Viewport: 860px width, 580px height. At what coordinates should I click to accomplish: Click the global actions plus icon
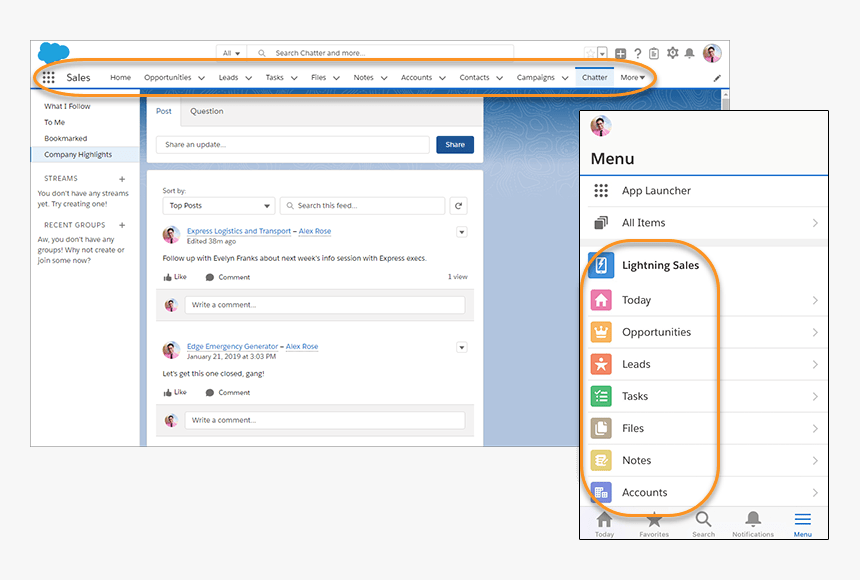pos(620,53)
